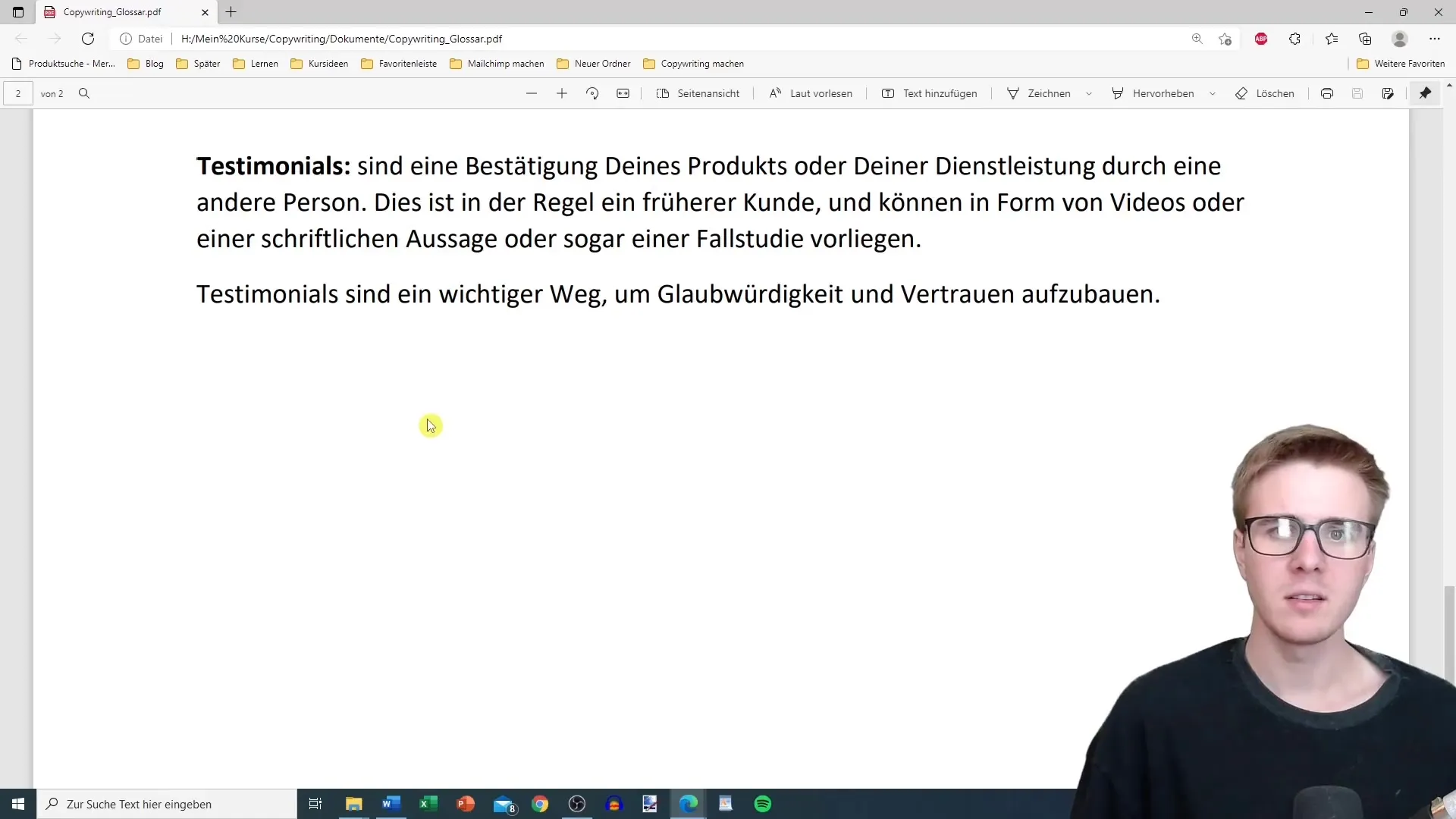Open the Copywriting machen bookmarks folder
1456x819 pixels.
point(693,64)
